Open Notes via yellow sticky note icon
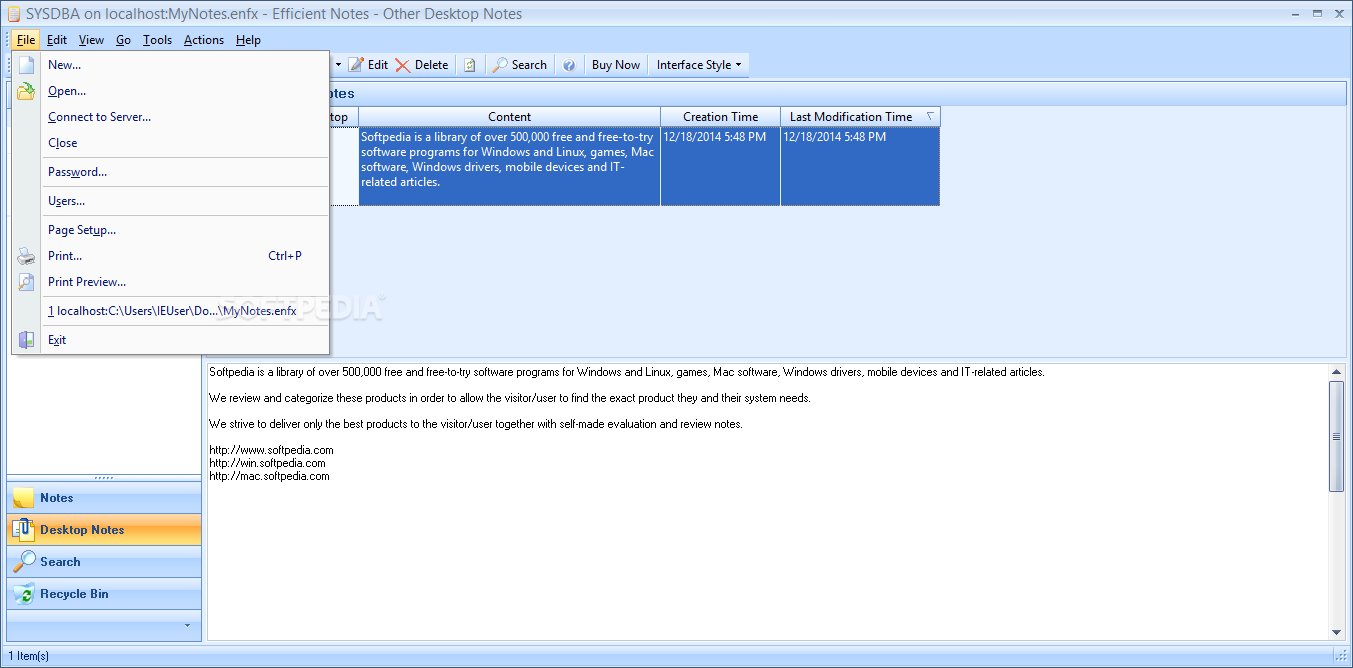1353x668 pixels. [x=23, y=498]
